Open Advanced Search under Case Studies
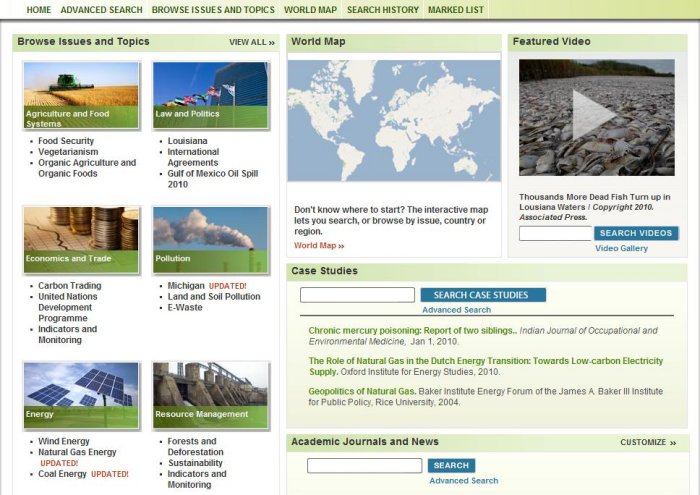 point(456,310)
